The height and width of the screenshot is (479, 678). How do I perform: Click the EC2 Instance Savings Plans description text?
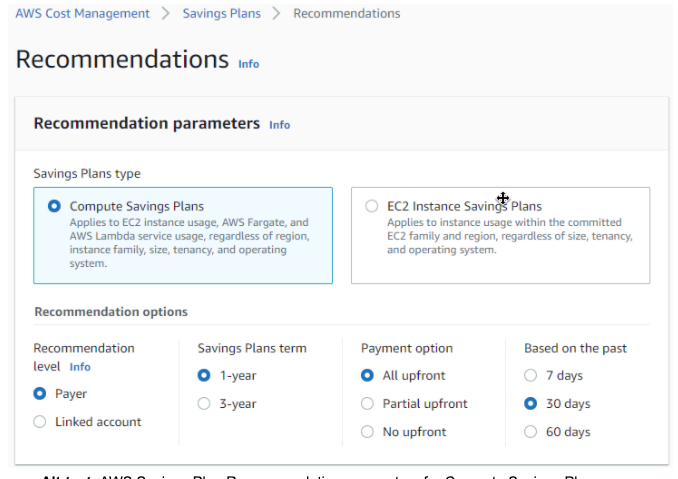(510, 236)
